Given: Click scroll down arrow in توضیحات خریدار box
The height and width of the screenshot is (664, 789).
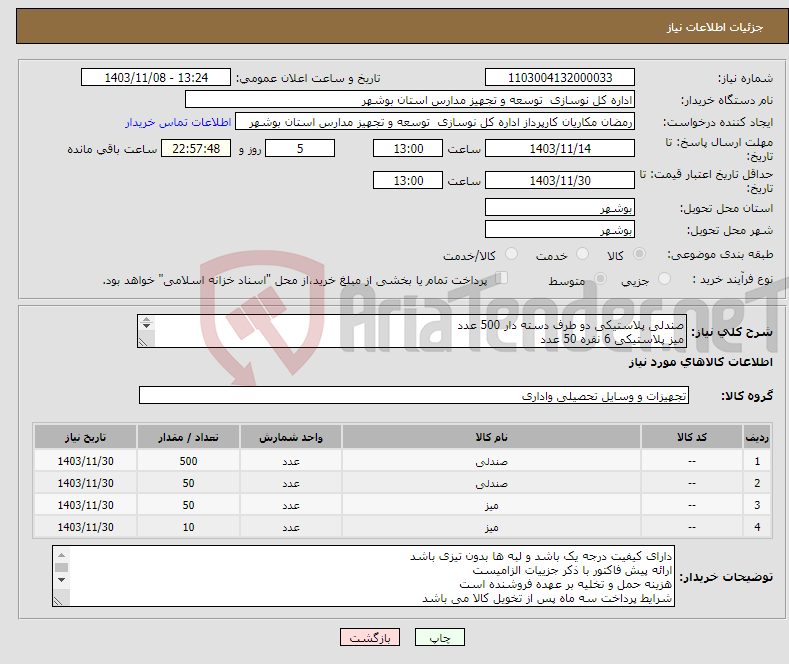Looking at the screenshot, I should coord(61,580).
